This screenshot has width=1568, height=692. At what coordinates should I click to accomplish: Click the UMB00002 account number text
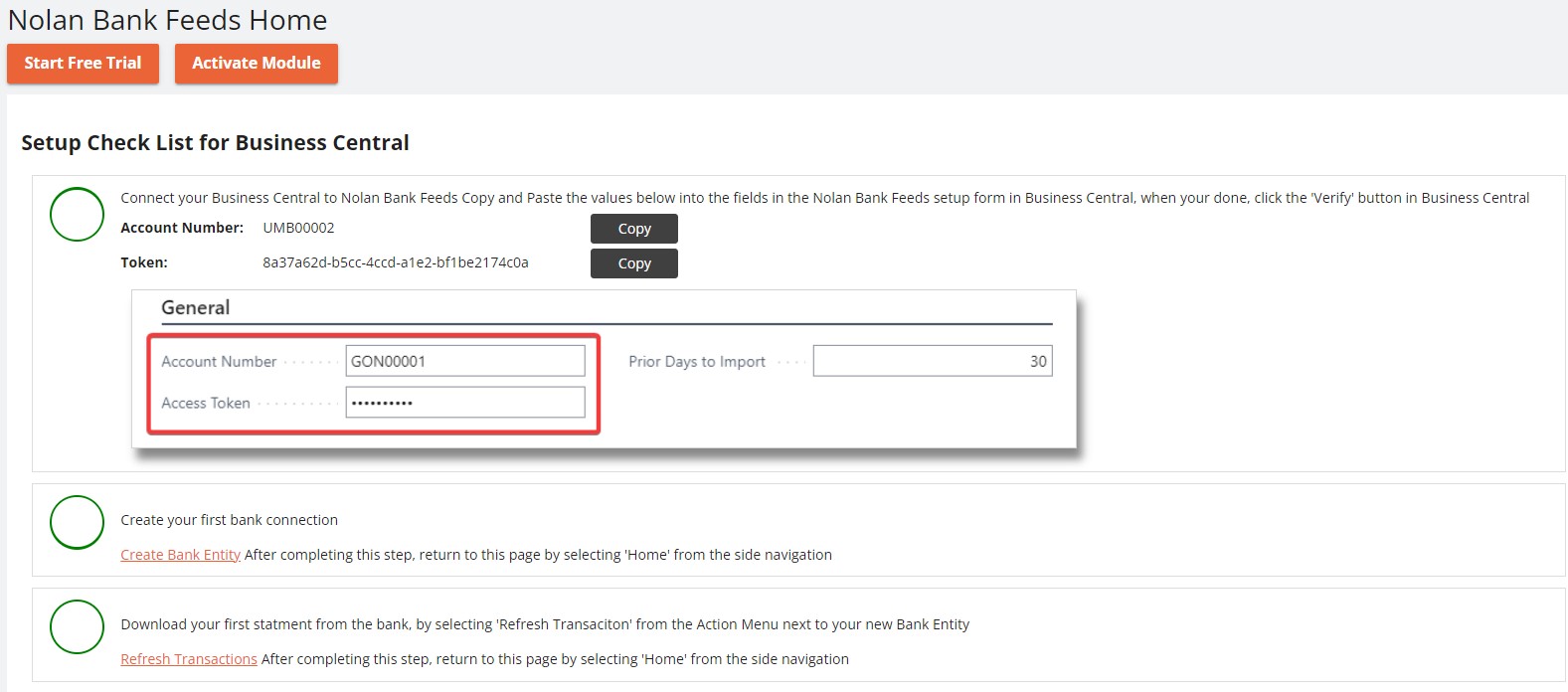[298, 228]
